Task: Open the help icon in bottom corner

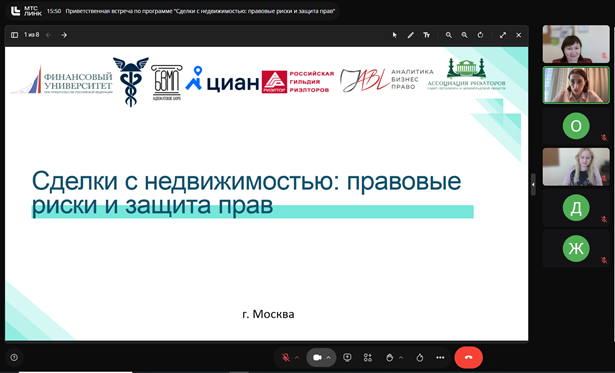Action: pyautogui.click(x=14, y=357)
